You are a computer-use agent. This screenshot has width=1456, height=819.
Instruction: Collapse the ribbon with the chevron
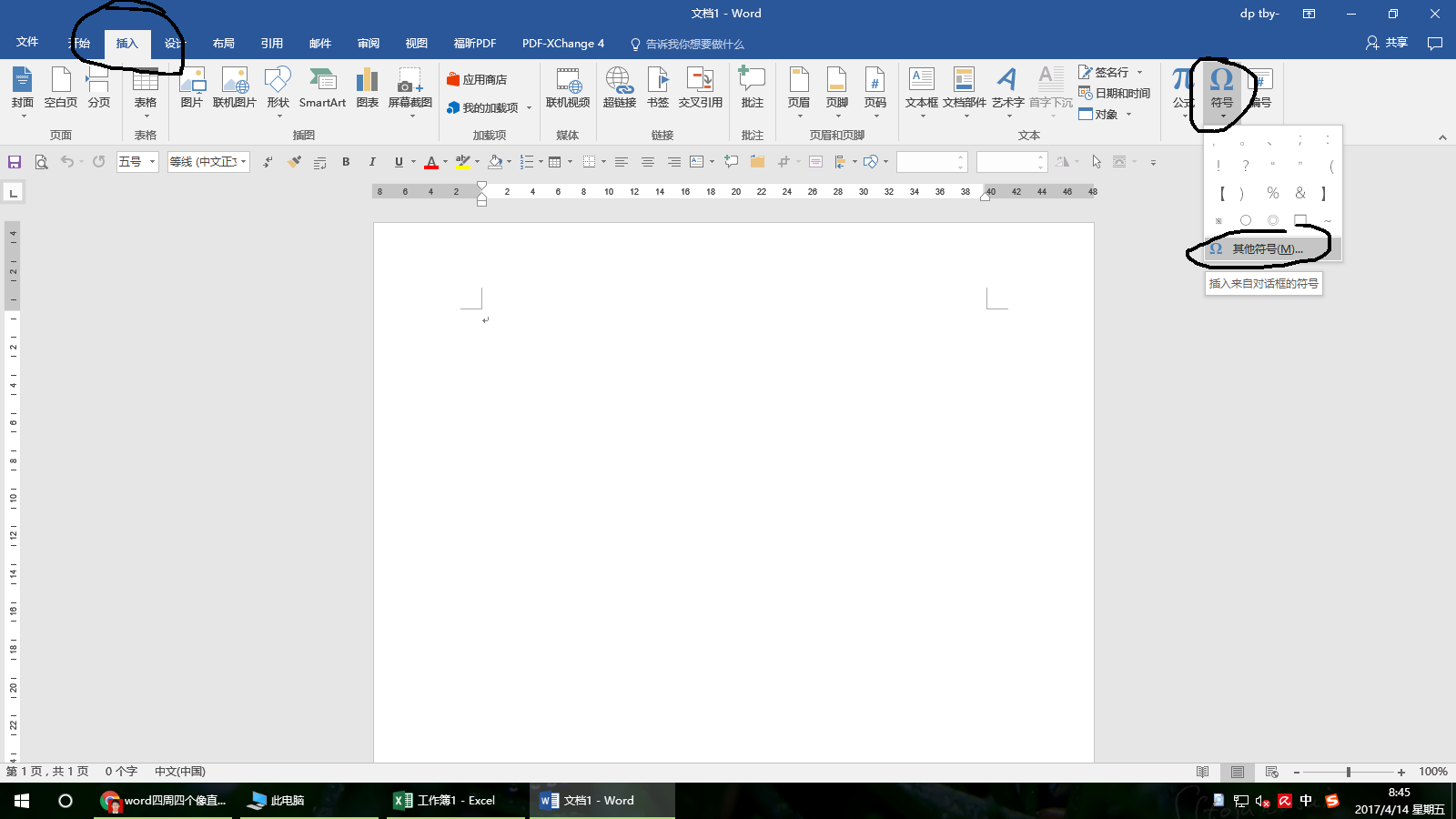tap(1442, 137)
